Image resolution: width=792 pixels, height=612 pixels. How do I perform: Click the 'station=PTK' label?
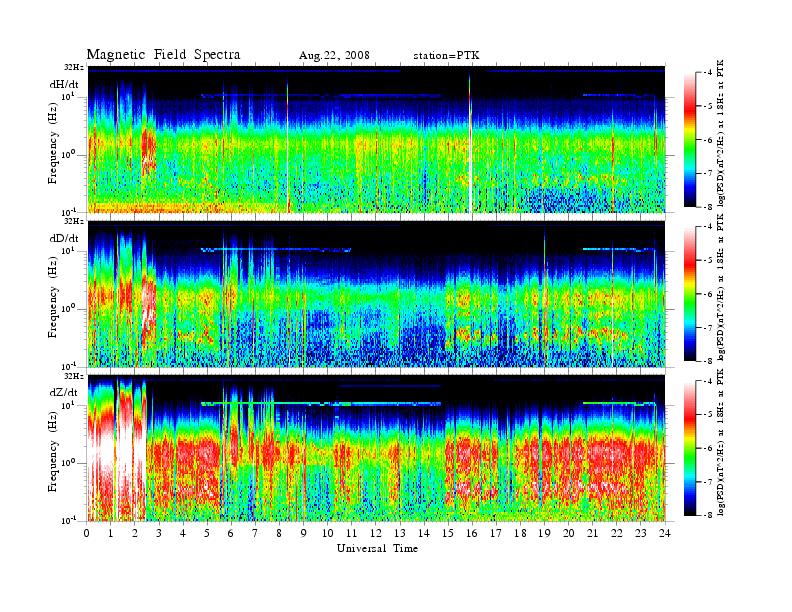446,56
